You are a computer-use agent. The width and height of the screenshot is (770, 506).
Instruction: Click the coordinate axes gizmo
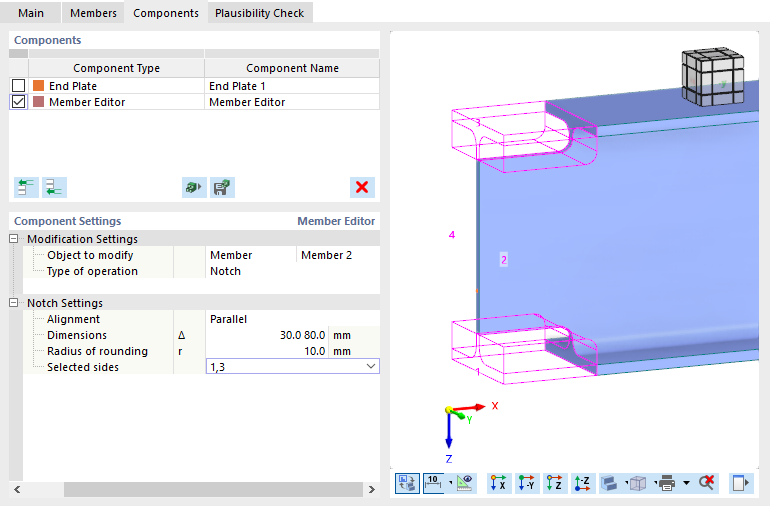click(471, 433)
